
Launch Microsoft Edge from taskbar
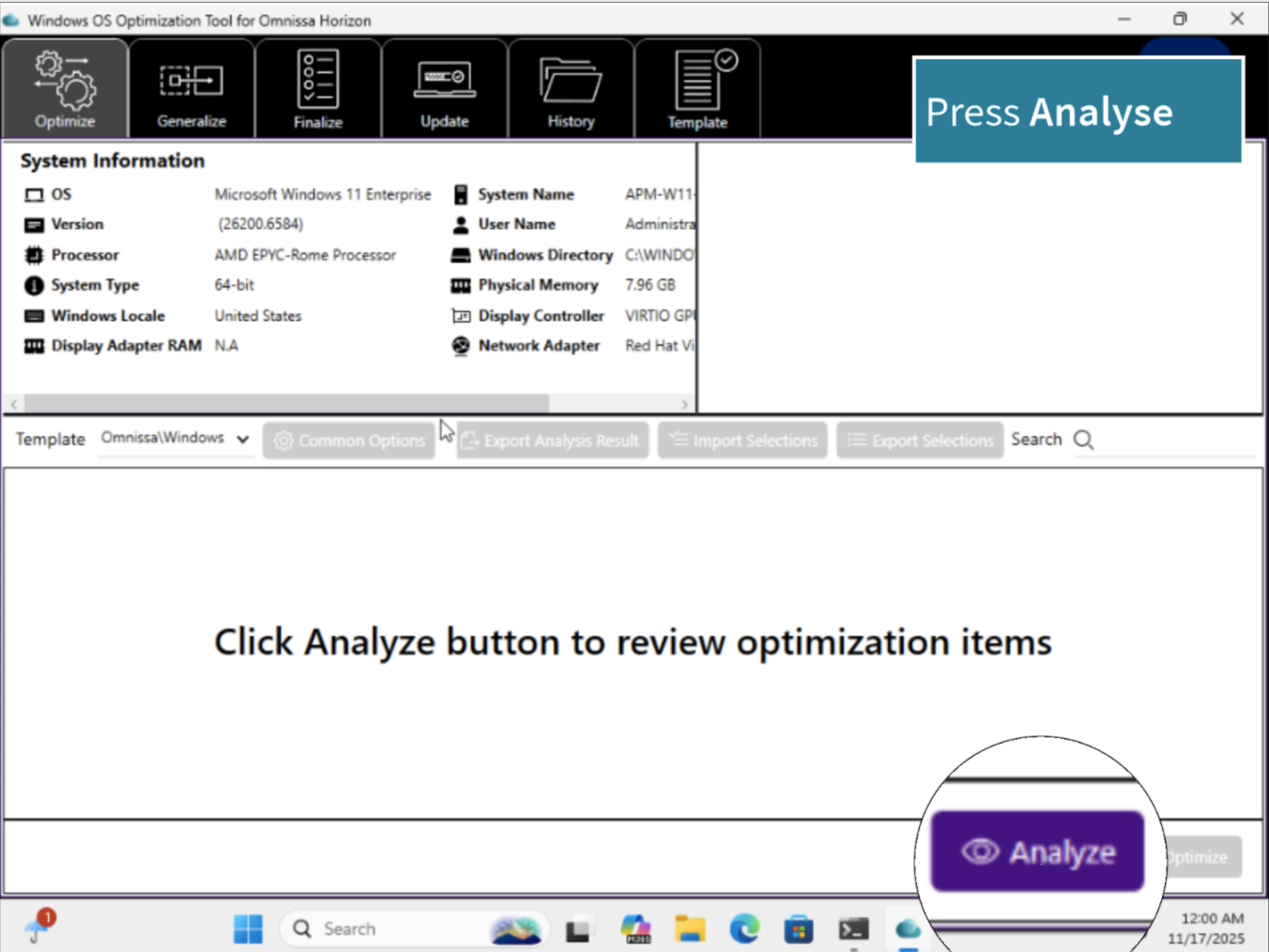coord(745,929)
